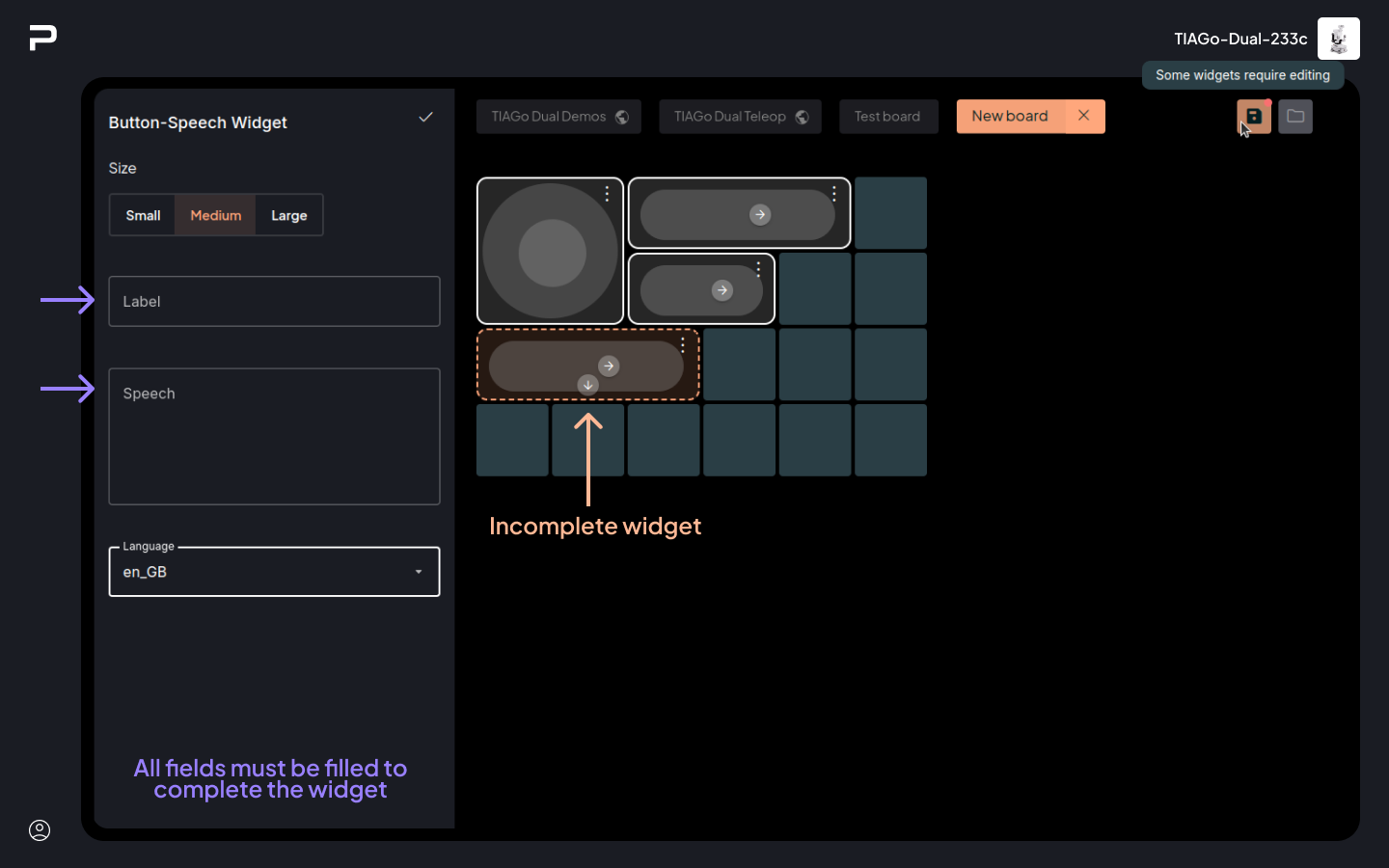The height and width of the screenshot is (868, 1389).
Task: Open menu of the small button widget
Action: click(759, 269)
